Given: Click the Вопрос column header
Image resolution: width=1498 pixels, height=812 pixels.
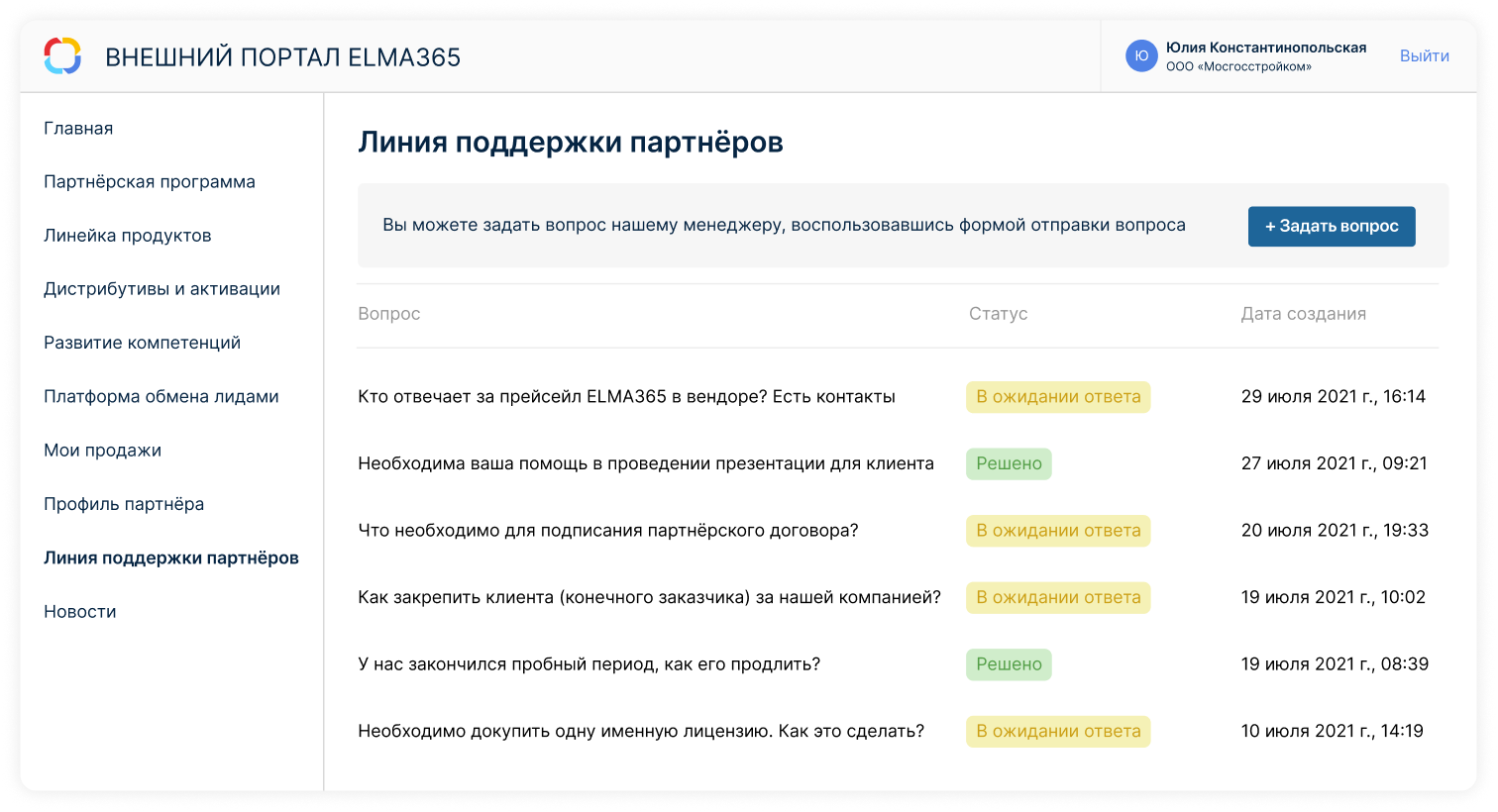Looking at the screenshot, I should [389, 314].
